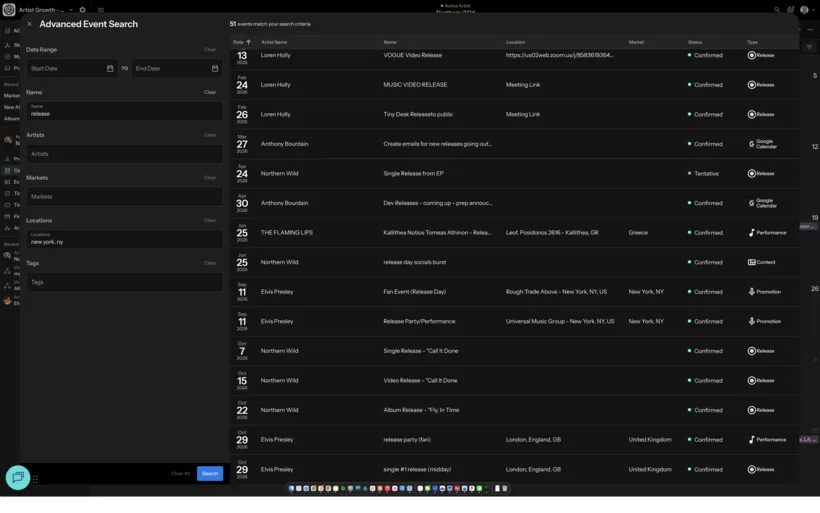Click the Release icon for Tiny Desk row
820x513 pixels.
coord(751,114)
